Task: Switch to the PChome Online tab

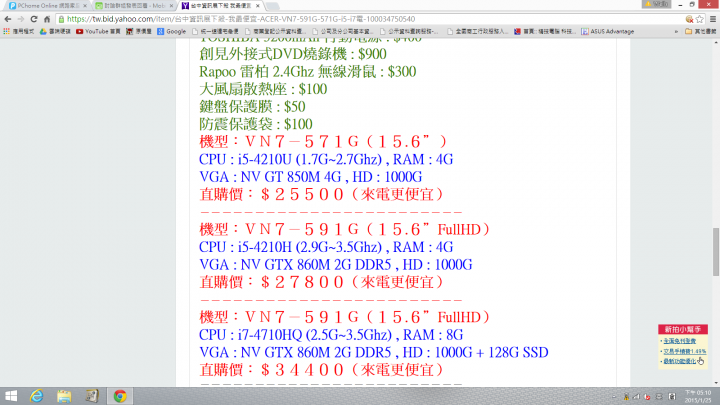Action: pos(45,6)
